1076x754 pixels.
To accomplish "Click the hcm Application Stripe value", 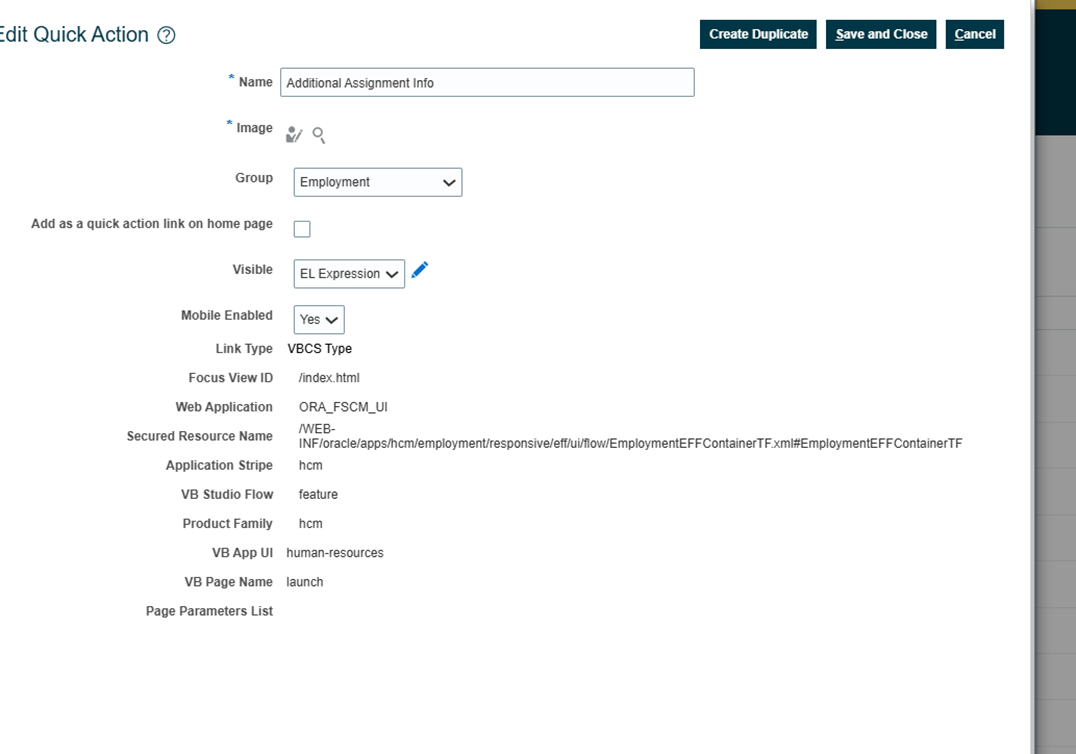I will click(x=310, y=465).
